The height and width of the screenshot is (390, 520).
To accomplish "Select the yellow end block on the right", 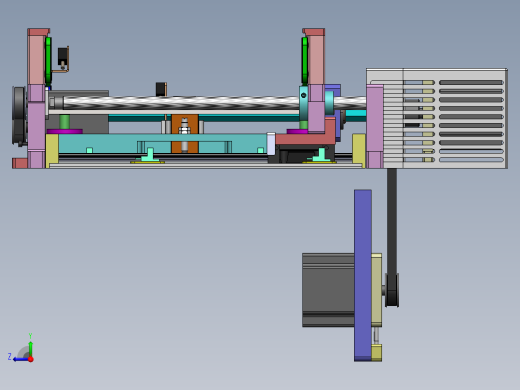I will click(x=359, y=149).
